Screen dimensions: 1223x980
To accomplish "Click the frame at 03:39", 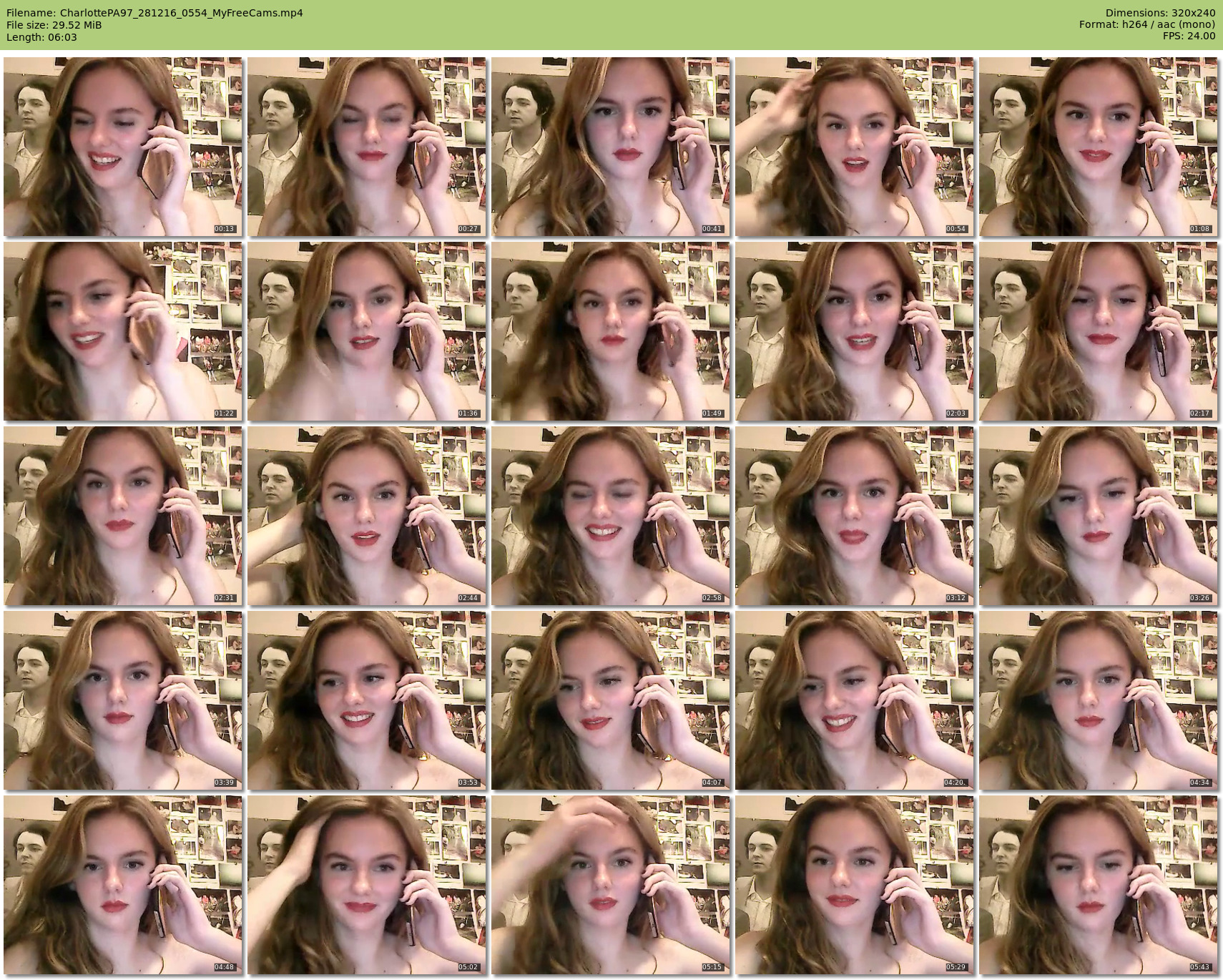I will pyautogui.click(x=123, y=700).
